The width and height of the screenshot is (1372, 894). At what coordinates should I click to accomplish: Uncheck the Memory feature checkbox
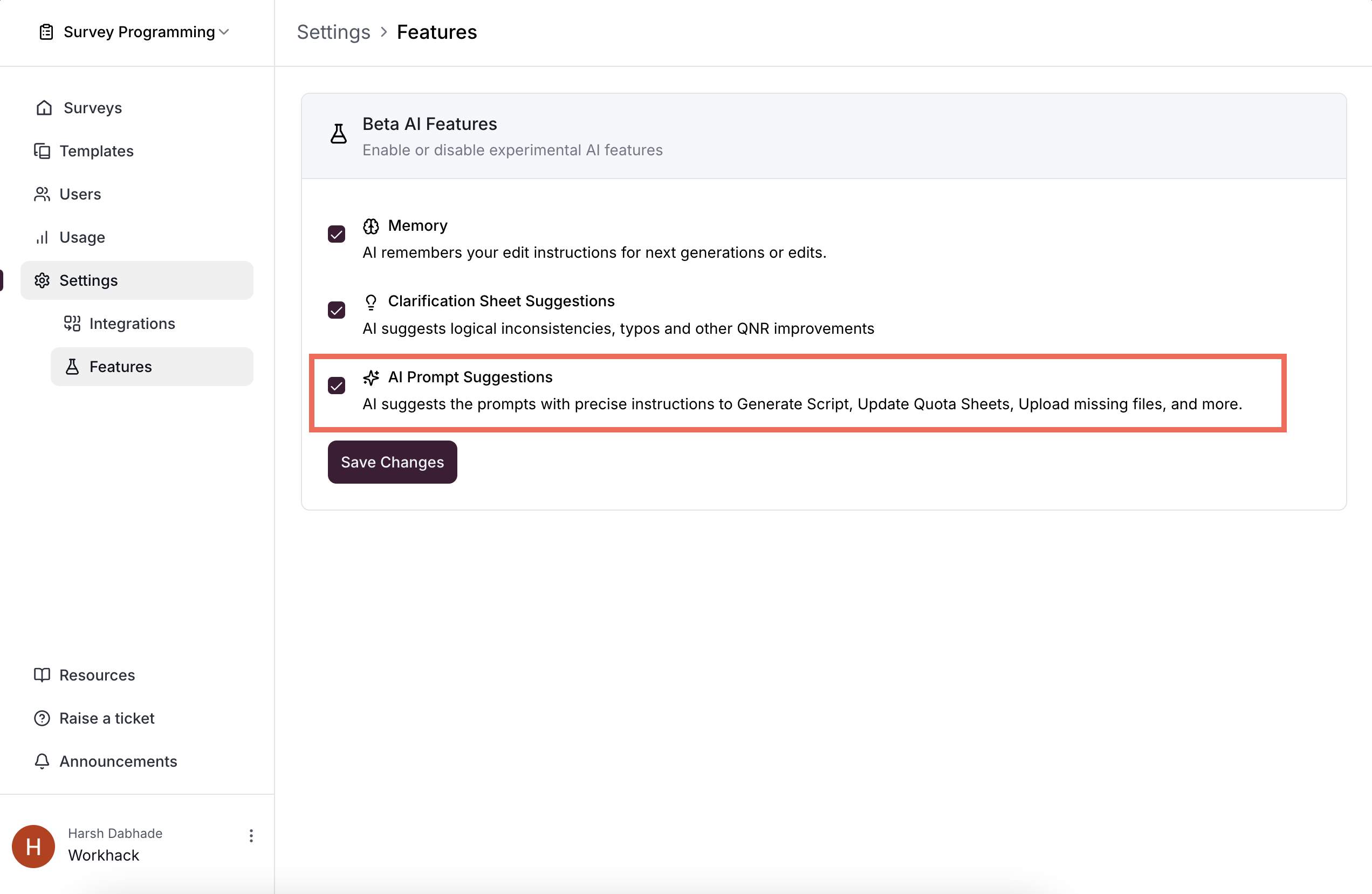[x=337, y=234]
